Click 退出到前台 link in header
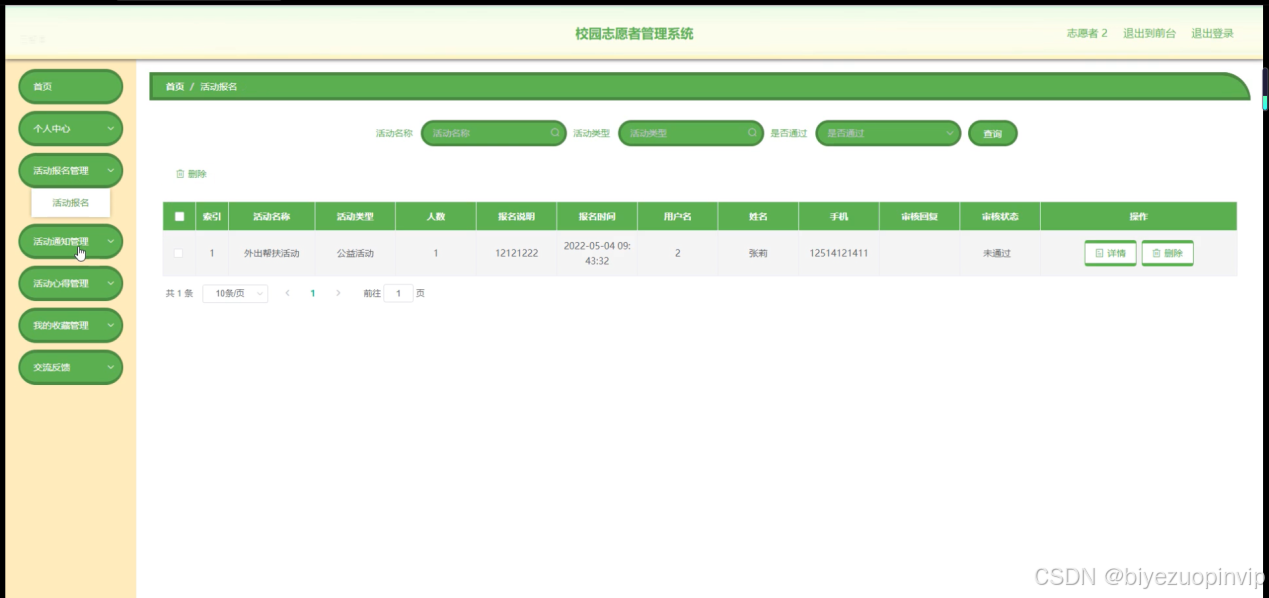Screen dimensions: 1269x598 (x=1149, y=33)
